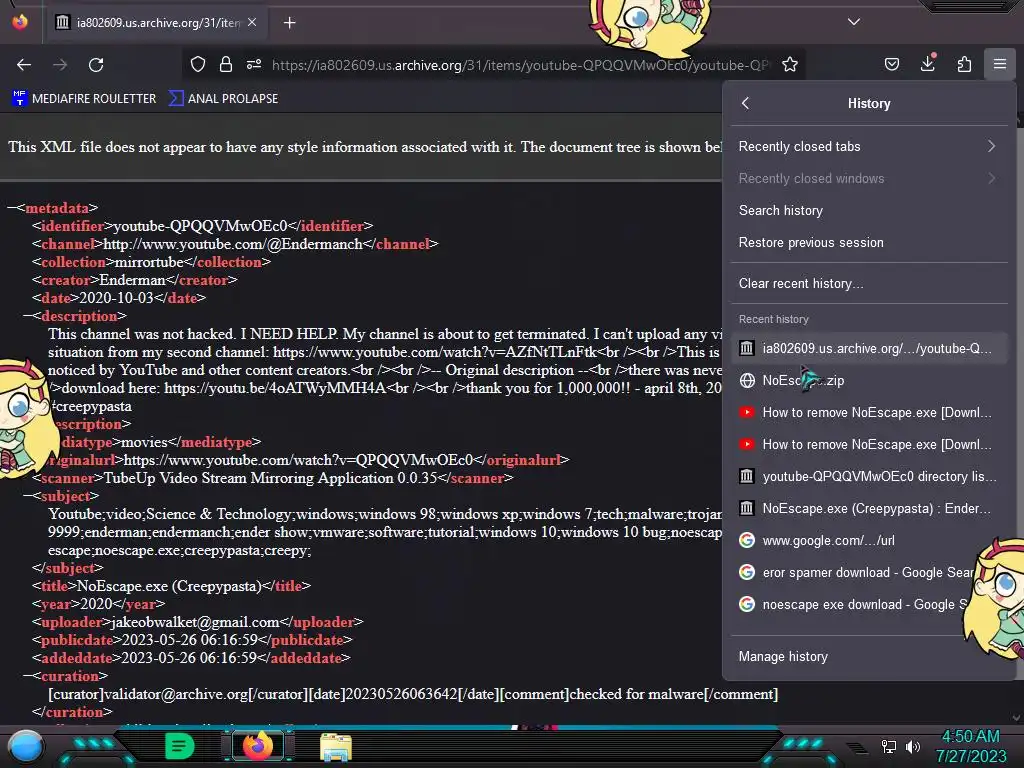Screen dimensions: 1024x768
Task: Click Manage history at panel bottom
Action: (869, 656)
